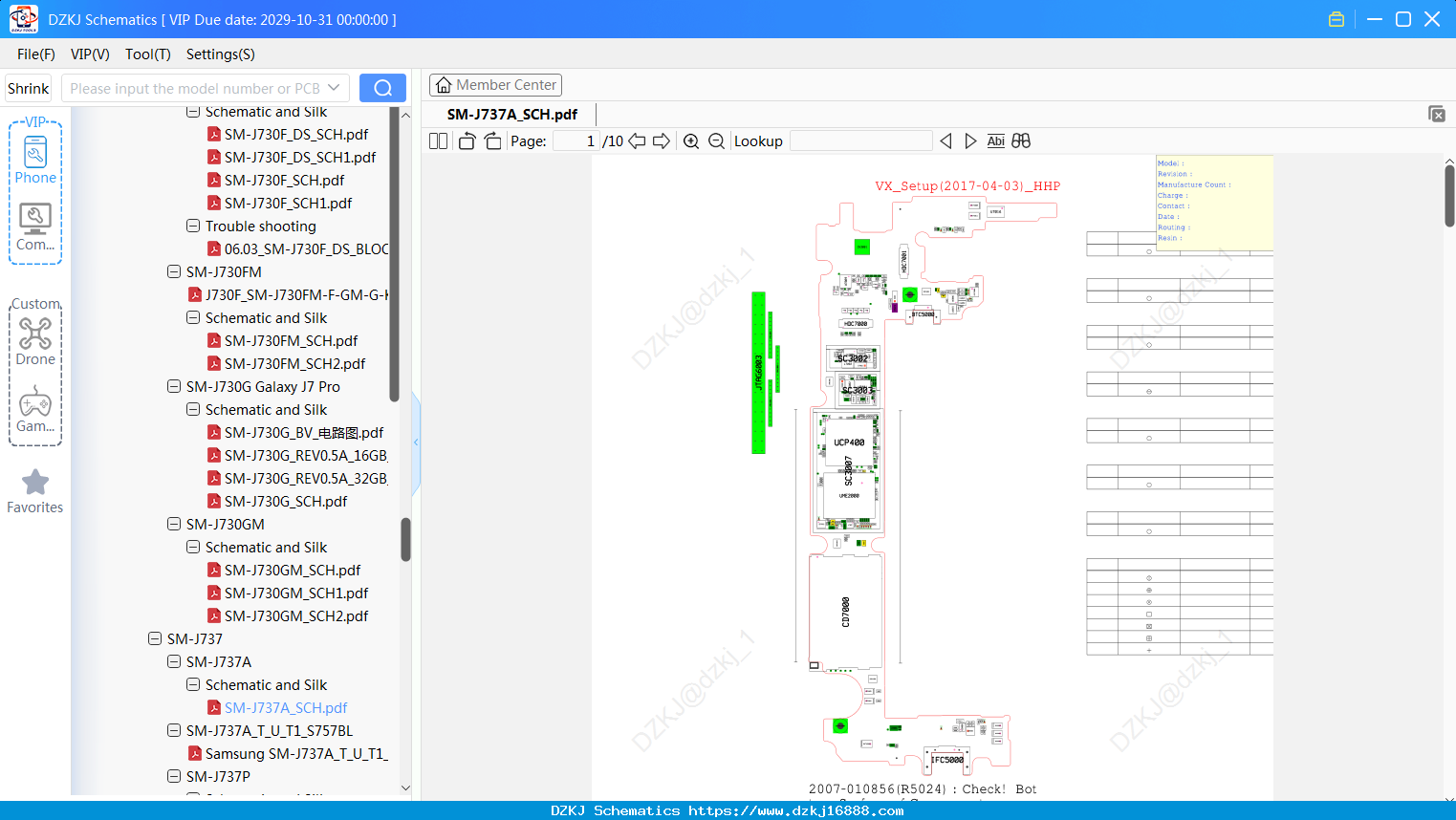Open the Tool(T) menu
Viewport: 1456px width, 820px height.
point(148,54)
